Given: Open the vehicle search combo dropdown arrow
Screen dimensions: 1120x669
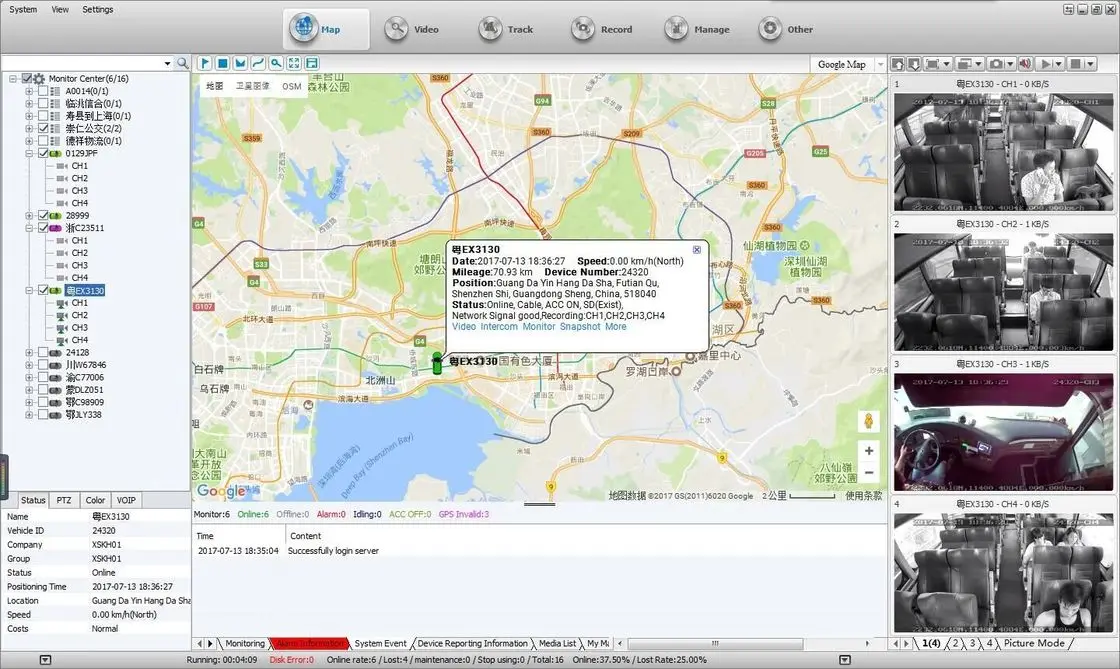Looking at the screenshot, I should (x=167, y=64).
